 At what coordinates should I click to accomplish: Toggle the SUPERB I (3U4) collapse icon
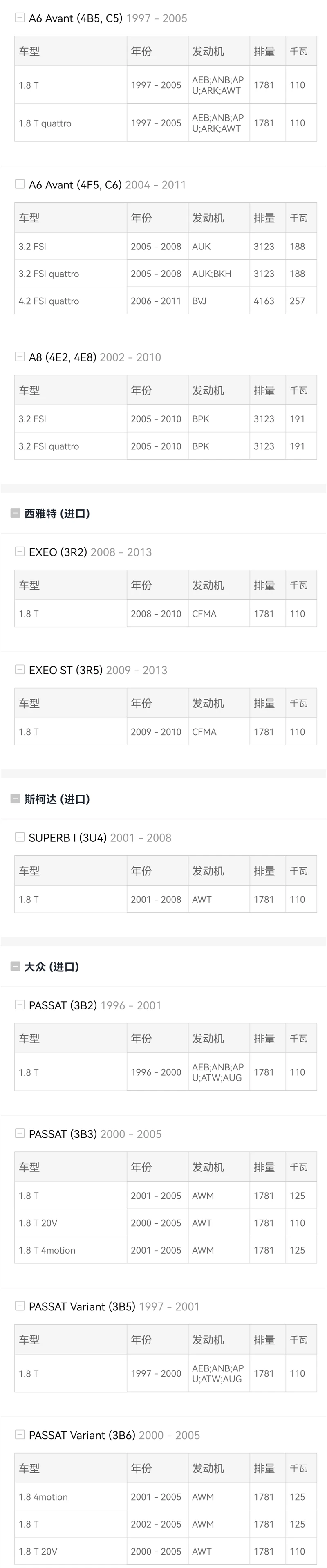[20, 837]
